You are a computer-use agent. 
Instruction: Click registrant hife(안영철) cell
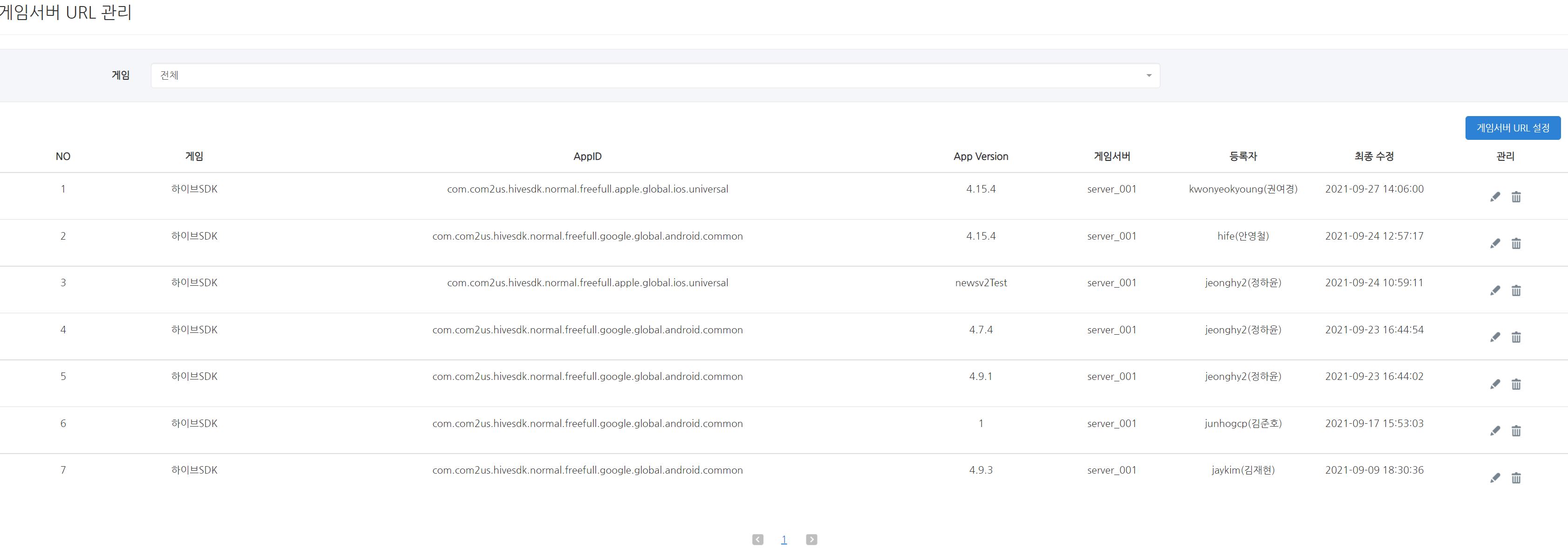tap(1243, 236)
